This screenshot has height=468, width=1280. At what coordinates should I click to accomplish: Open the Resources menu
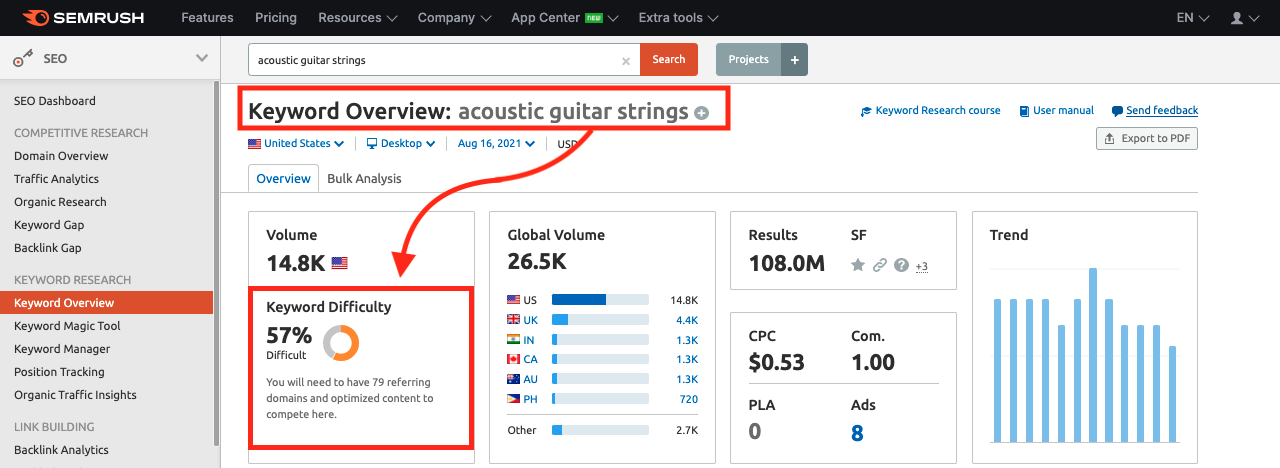(357, 18)
